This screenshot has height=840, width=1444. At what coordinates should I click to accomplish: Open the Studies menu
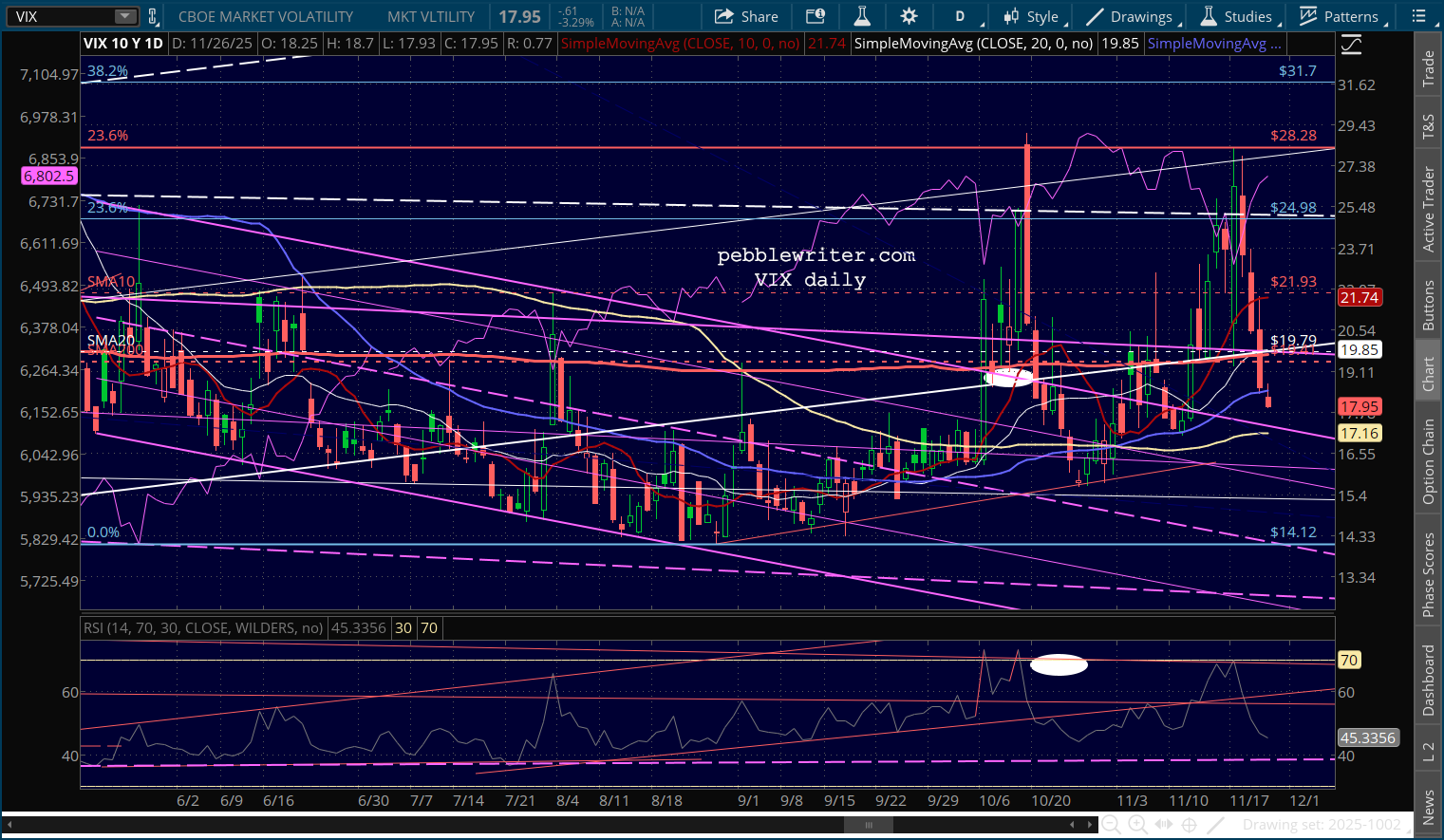point(1237,16)
